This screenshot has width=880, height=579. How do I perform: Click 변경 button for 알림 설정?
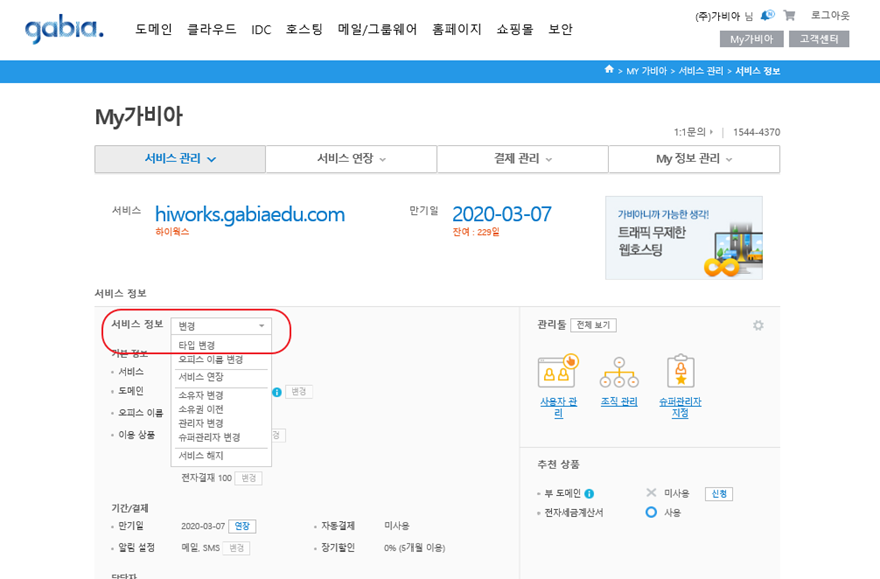click(236, 548)
